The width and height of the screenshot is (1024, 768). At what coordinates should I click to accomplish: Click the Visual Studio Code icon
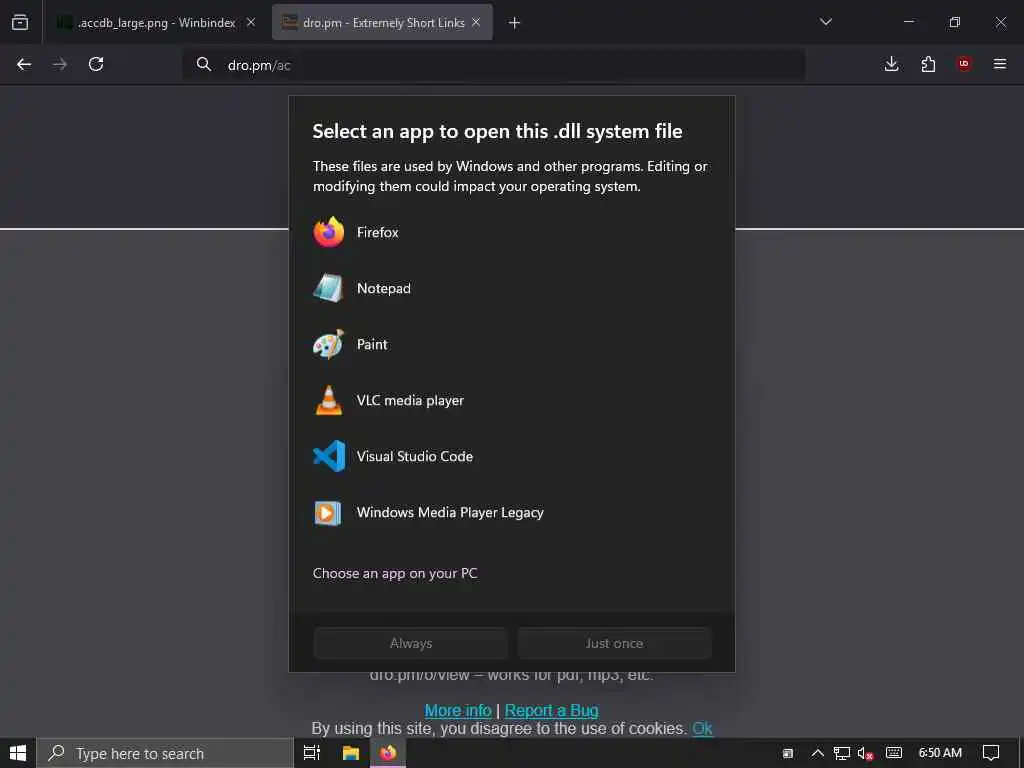click(x=328, y=456)
